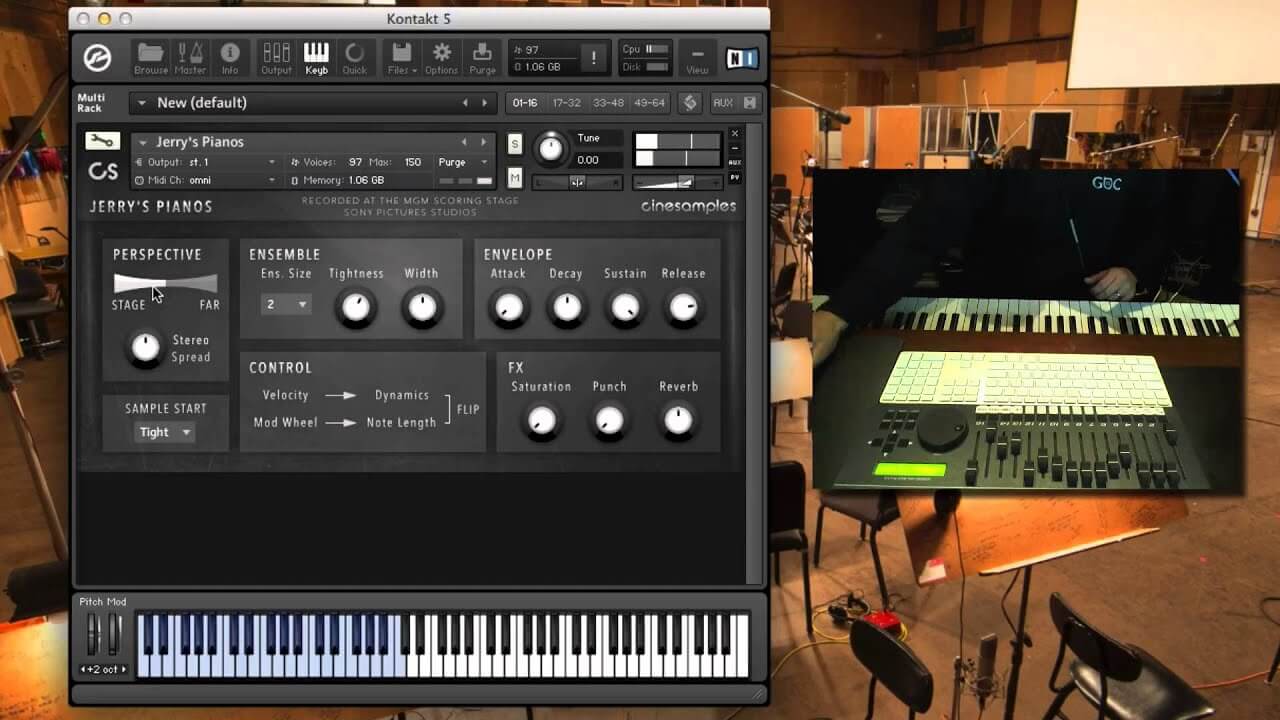Toggle the instrument AUX button
Screen dimensions: 1280x720
pos(734,162)
